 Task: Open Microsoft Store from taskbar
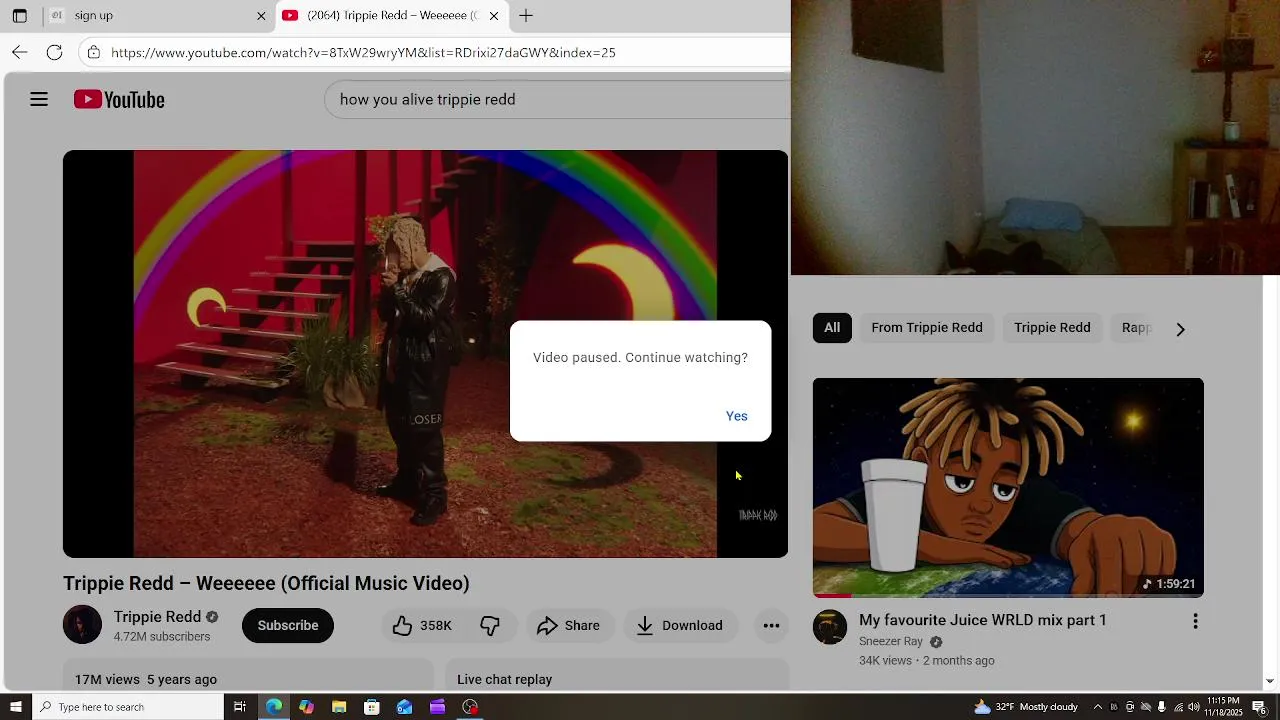(x=372, y=707)
